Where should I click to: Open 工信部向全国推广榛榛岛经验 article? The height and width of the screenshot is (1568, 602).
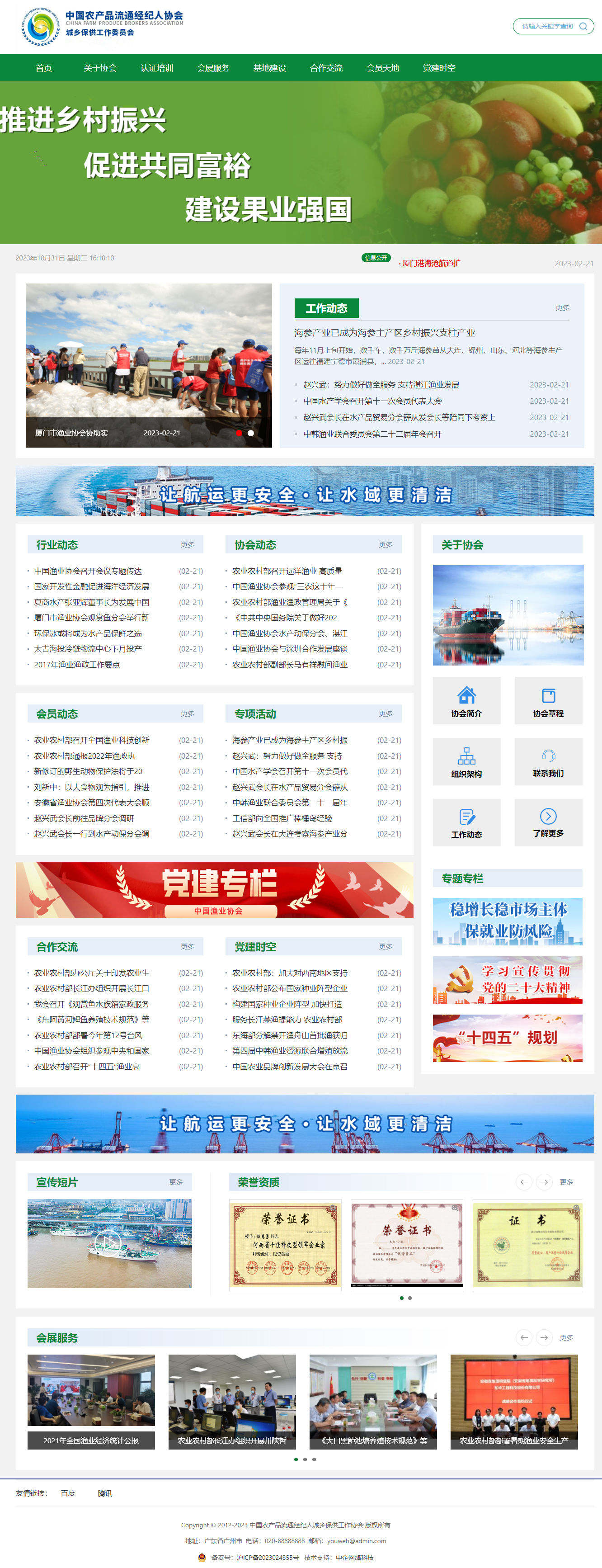coord(282,818)
